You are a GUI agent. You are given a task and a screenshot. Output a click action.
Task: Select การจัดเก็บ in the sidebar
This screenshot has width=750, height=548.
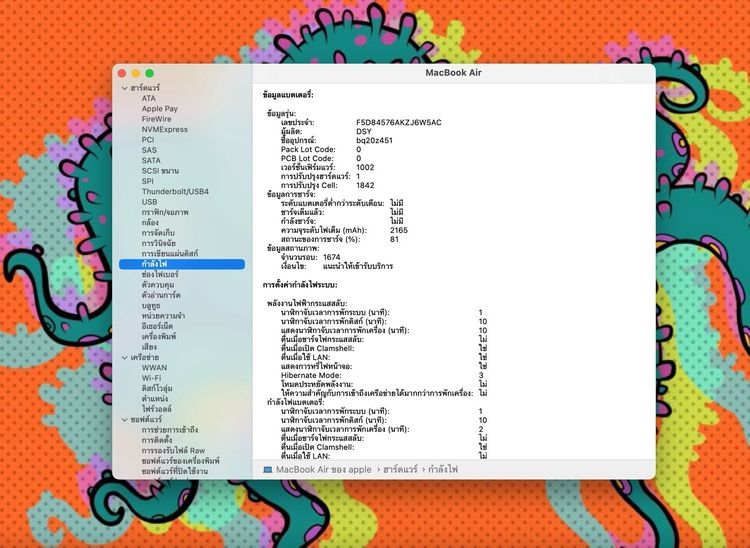tap(158, 233)
